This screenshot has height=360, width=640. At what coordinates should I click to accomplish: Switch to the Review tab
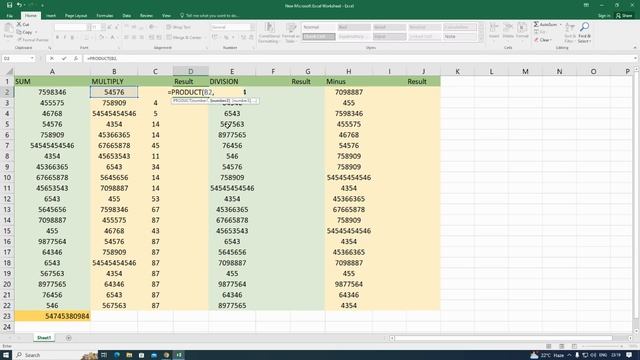(x=146, y=16)
